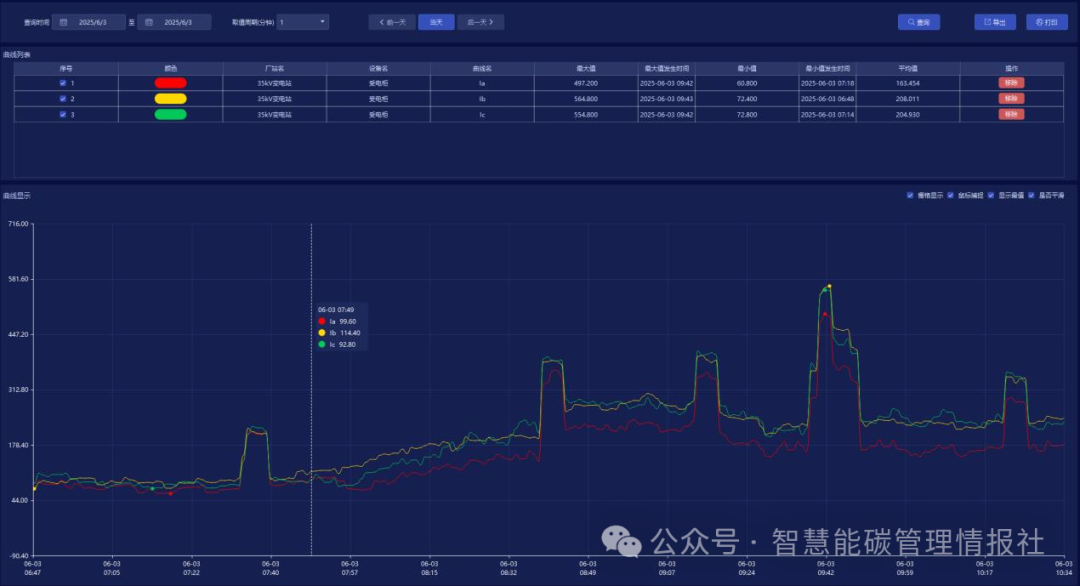1080x586 pixels.
Task: Select the Ib curve name cell
Action: coord(482,98)
